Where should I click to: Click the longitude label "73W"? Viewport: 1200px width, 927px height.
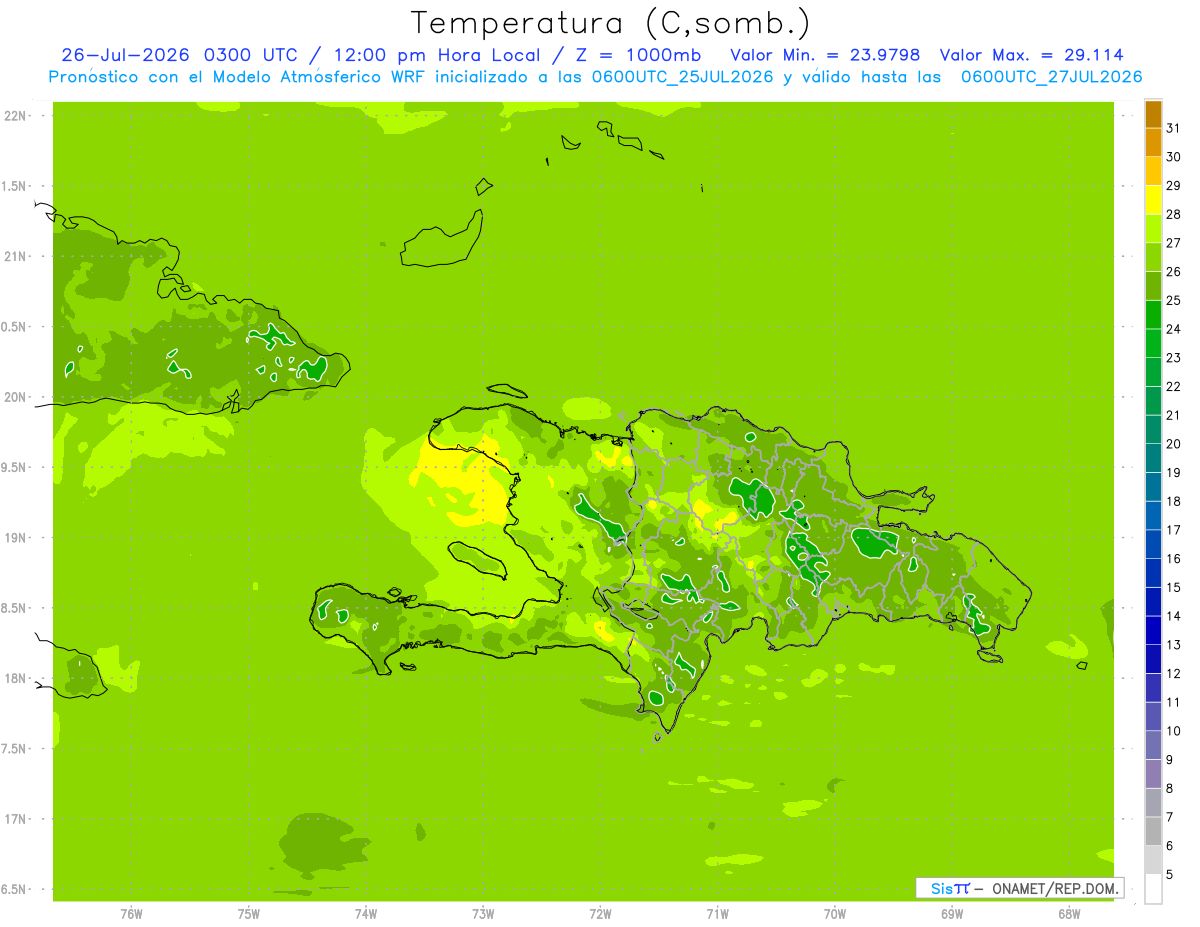pos(482,914)
